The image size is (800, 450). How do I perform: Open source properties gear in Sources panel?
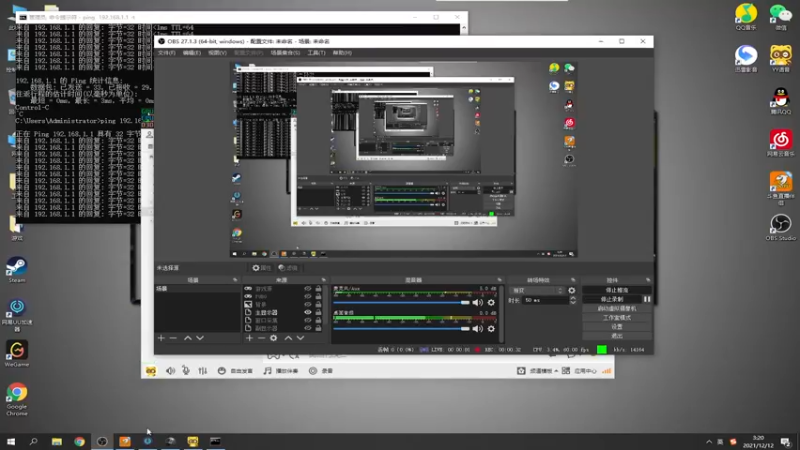[x=273, y=338]
